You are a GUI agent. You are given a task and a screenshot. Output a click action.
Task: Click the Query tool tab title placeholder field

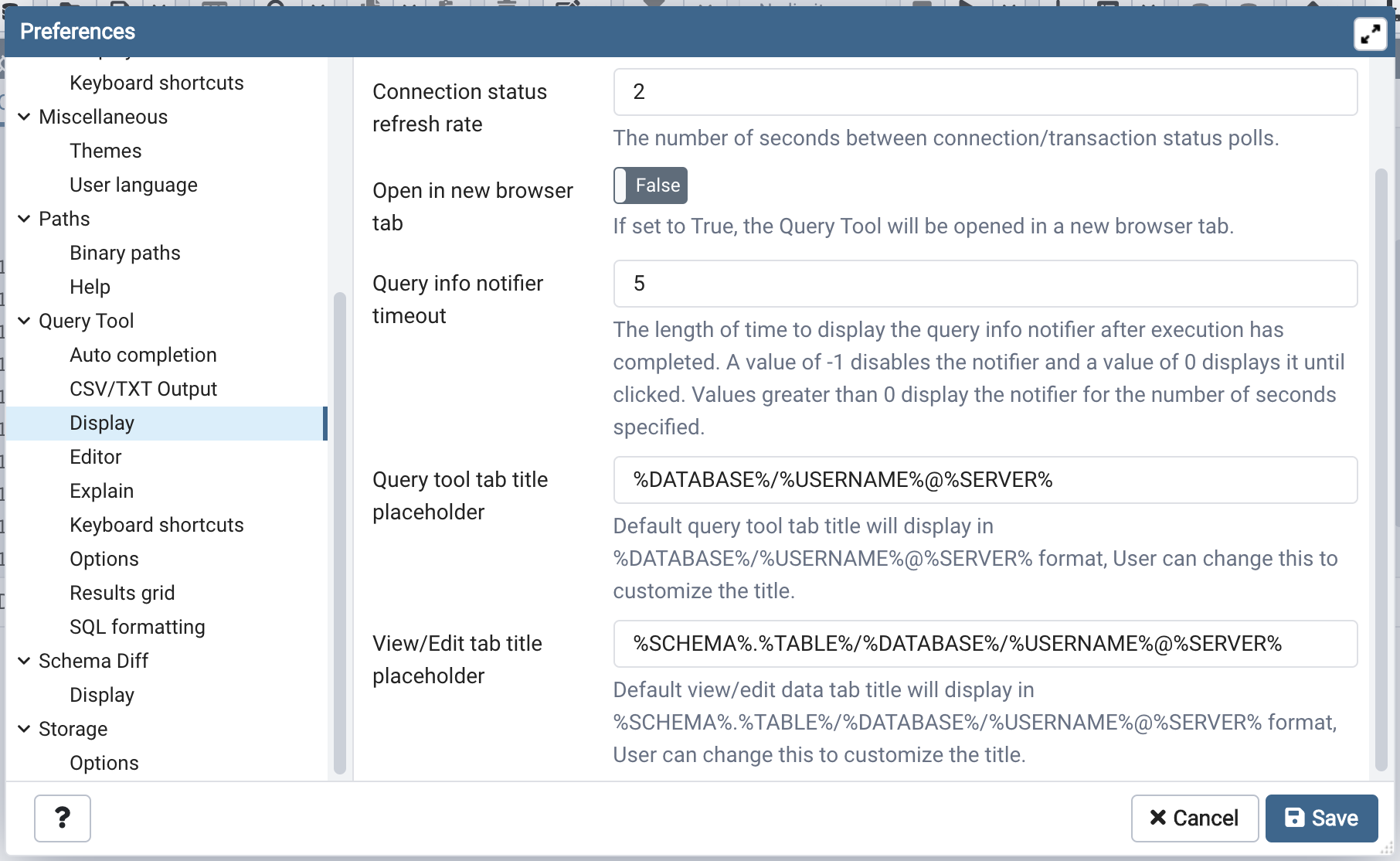coord(984,480)
